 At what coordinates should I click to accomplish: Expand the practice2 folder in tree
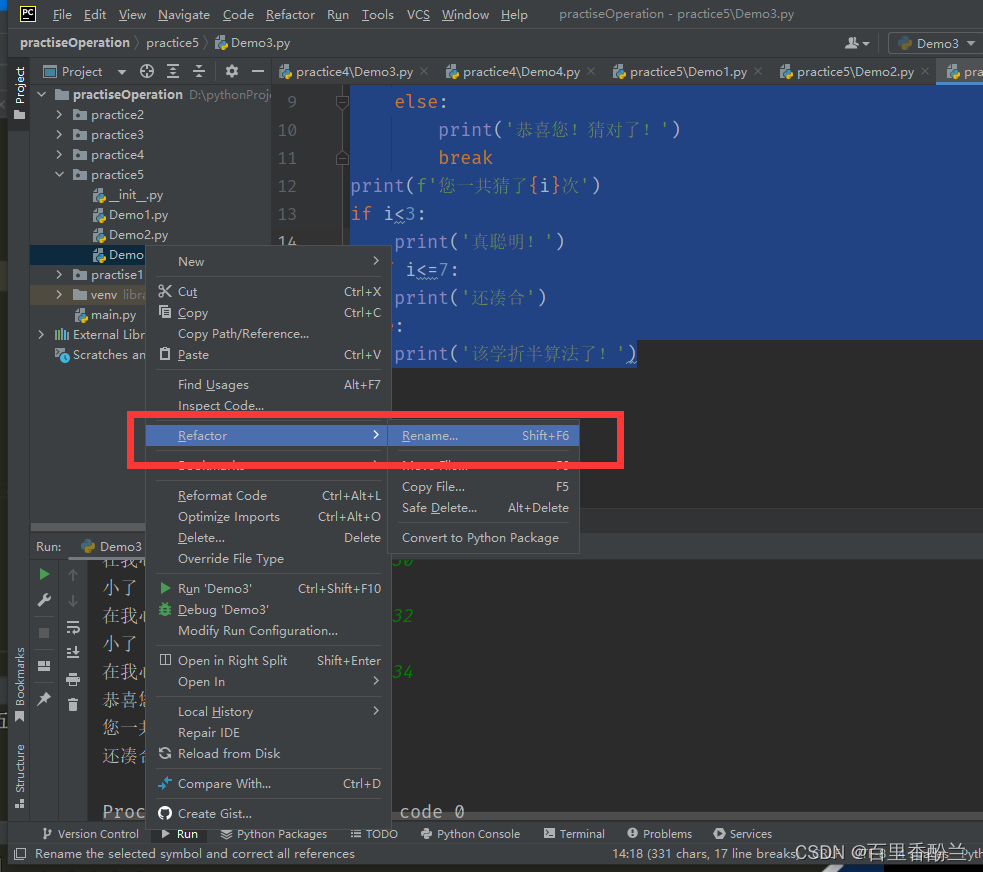(60, 115)
